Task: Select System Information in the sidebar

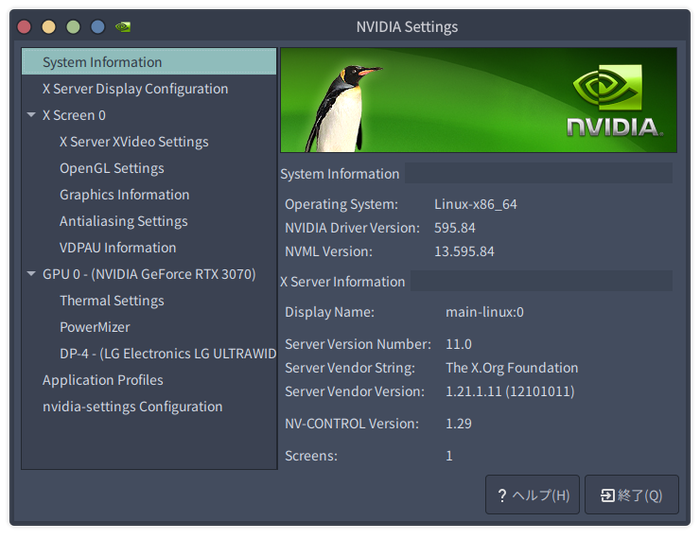Action: click(x=149, y=62)
